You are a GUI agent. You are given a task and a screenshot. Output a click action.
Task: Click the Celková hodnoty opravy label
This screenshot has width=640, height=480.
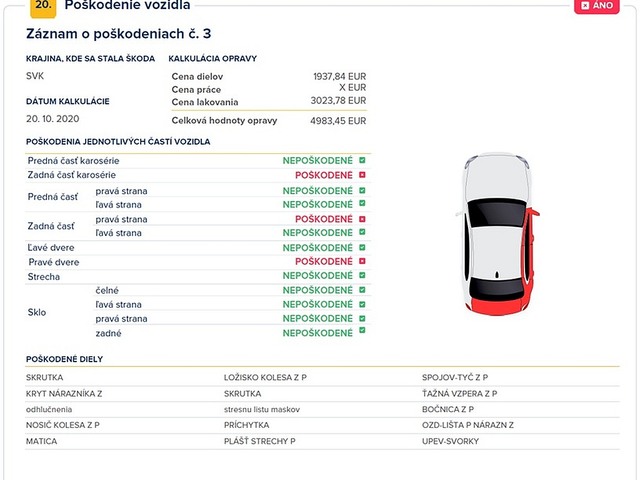pyautogui.click(x=224, y=120)
